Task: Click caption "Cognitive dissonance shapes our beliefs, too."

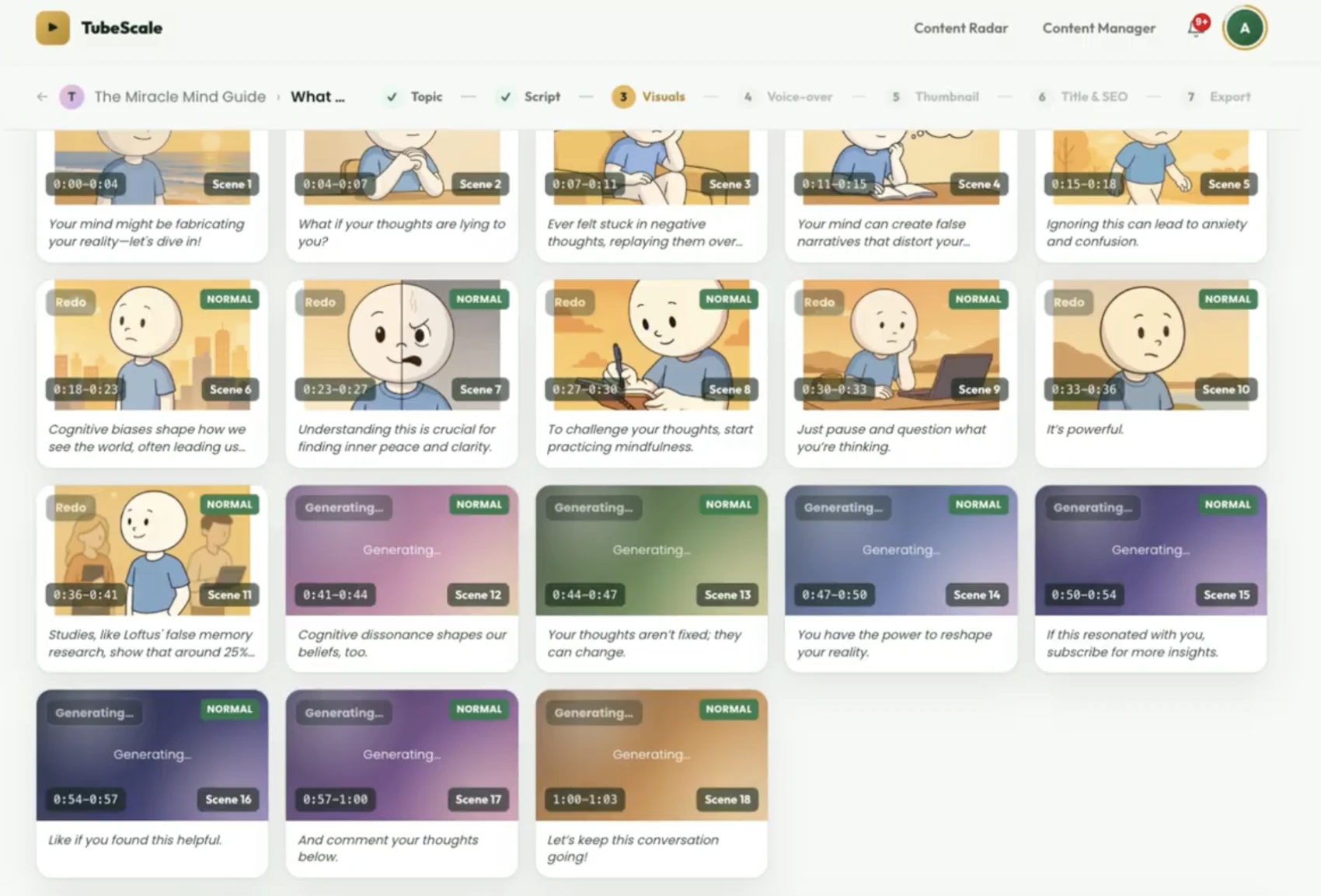Action: click(x=402, y=643)
